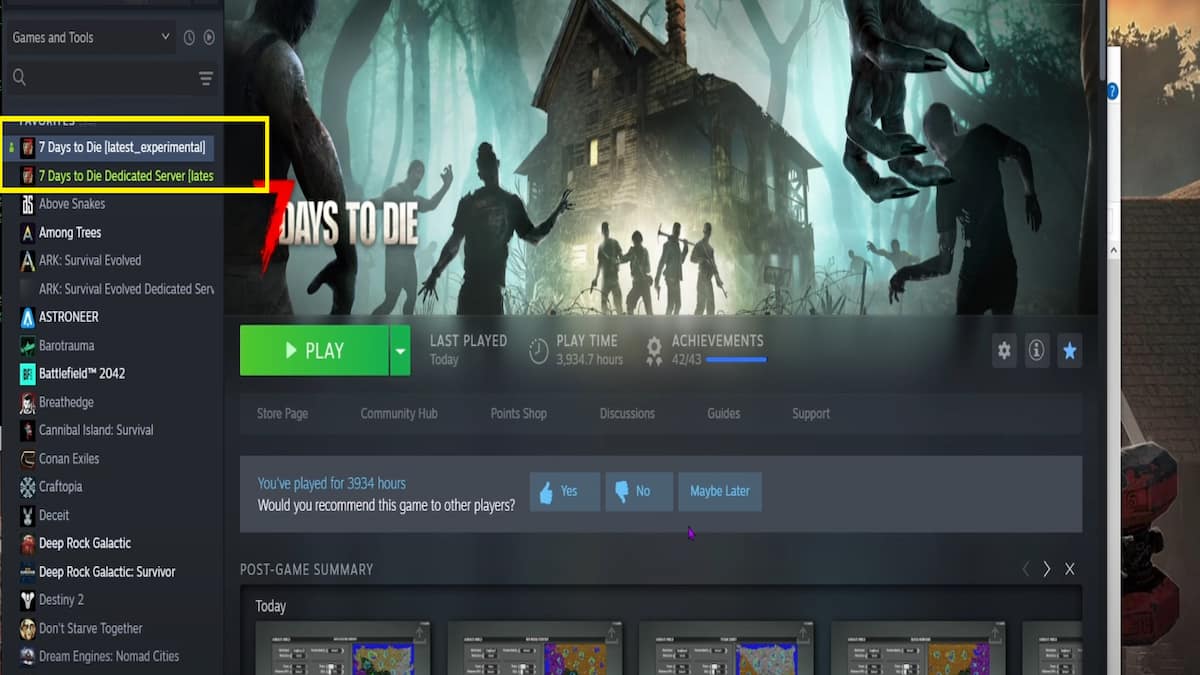Image resolution: width=1200 pixels, height=675 pixels.
Task: Open the Points Shop tab
Action: click(x=518, y=413)
